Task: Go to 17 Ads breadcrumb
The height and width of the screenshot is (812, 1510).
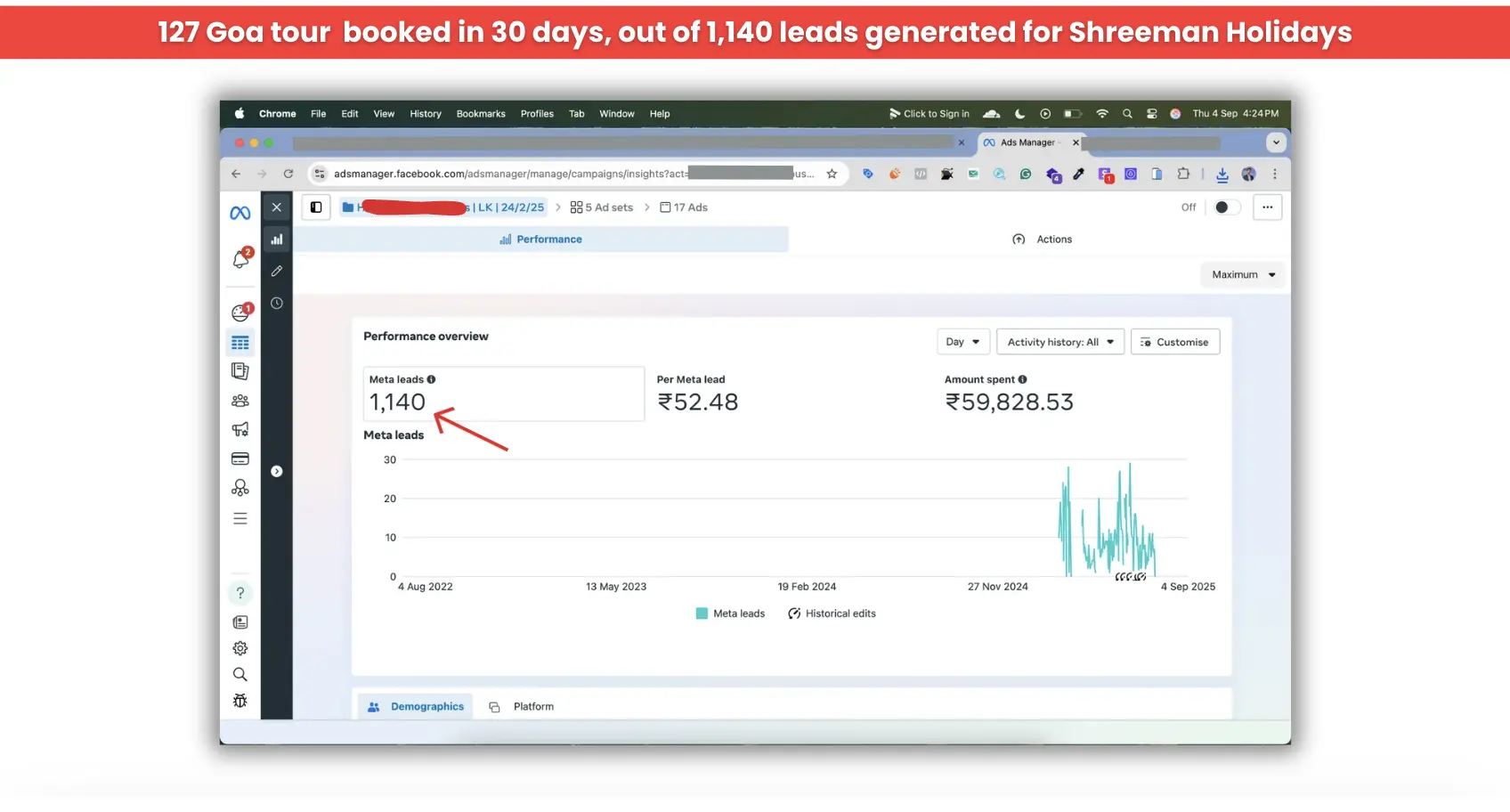Action: click(684, 207)
